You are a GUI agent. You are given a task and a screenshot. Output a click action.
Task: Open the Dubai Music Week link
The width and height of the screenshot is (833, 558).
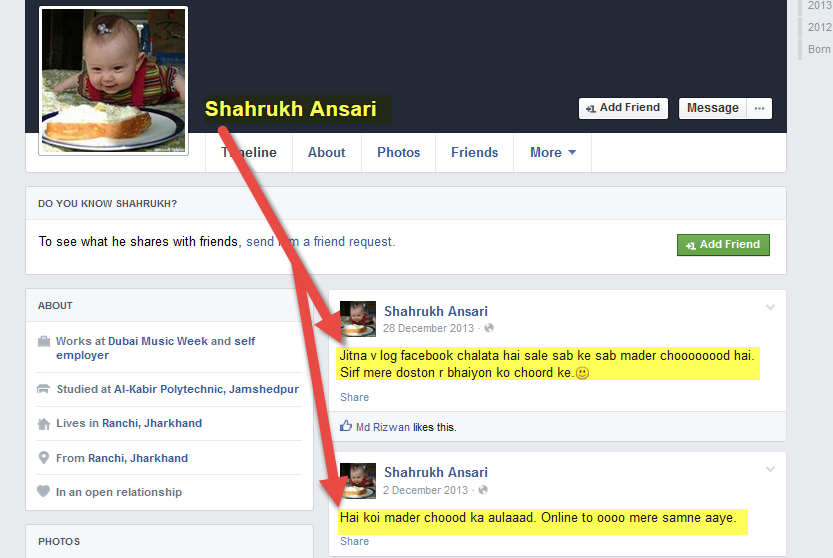coord(158,341)
